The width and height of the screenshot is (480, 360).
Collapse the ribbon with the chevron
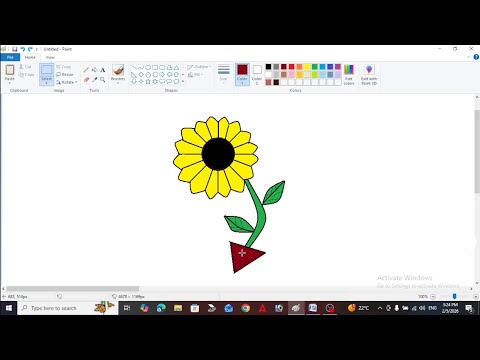469,57
